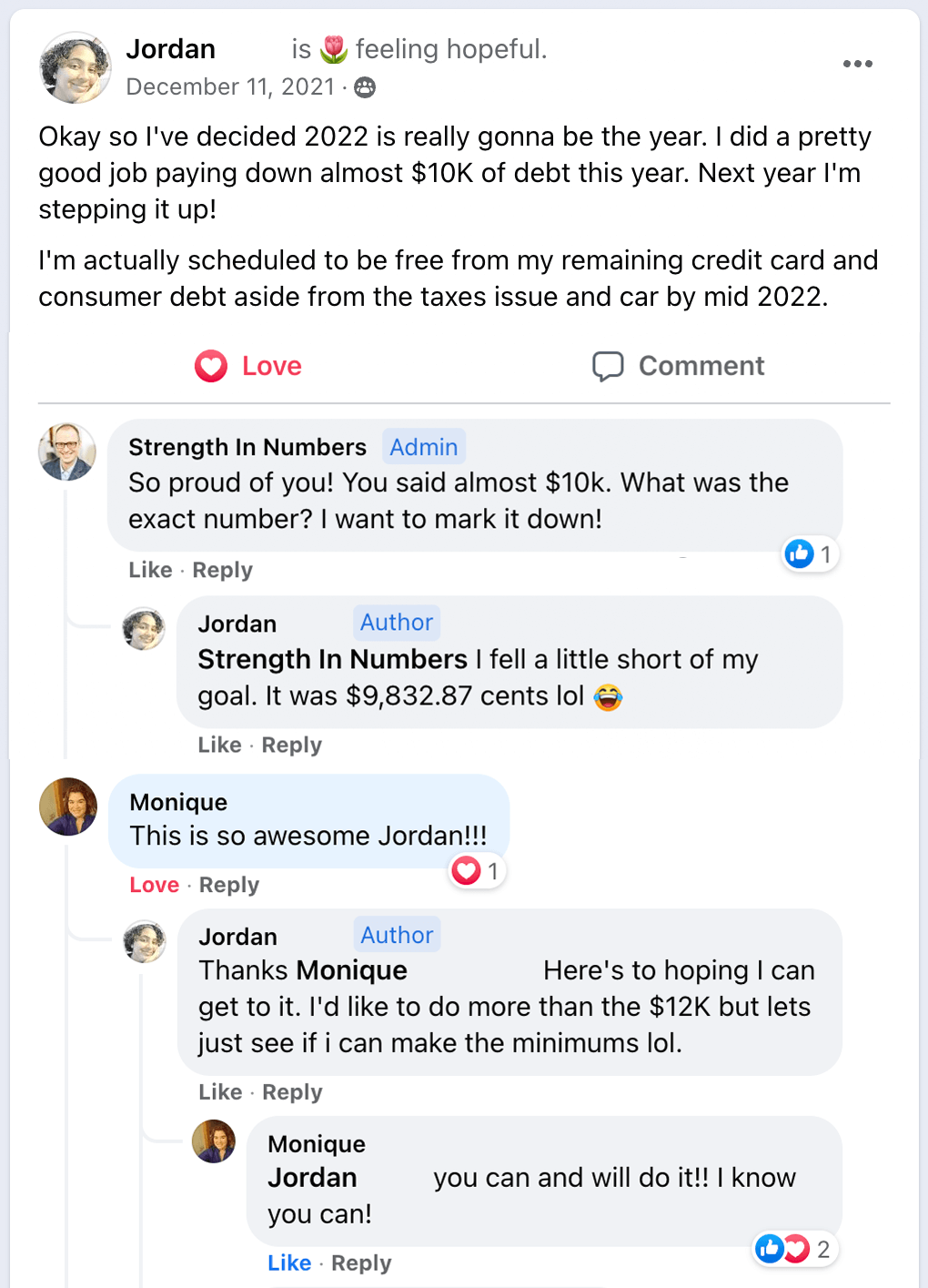928x1288 pixels.
Task: Toggle the Love reaction on the post
Action: 248,366
